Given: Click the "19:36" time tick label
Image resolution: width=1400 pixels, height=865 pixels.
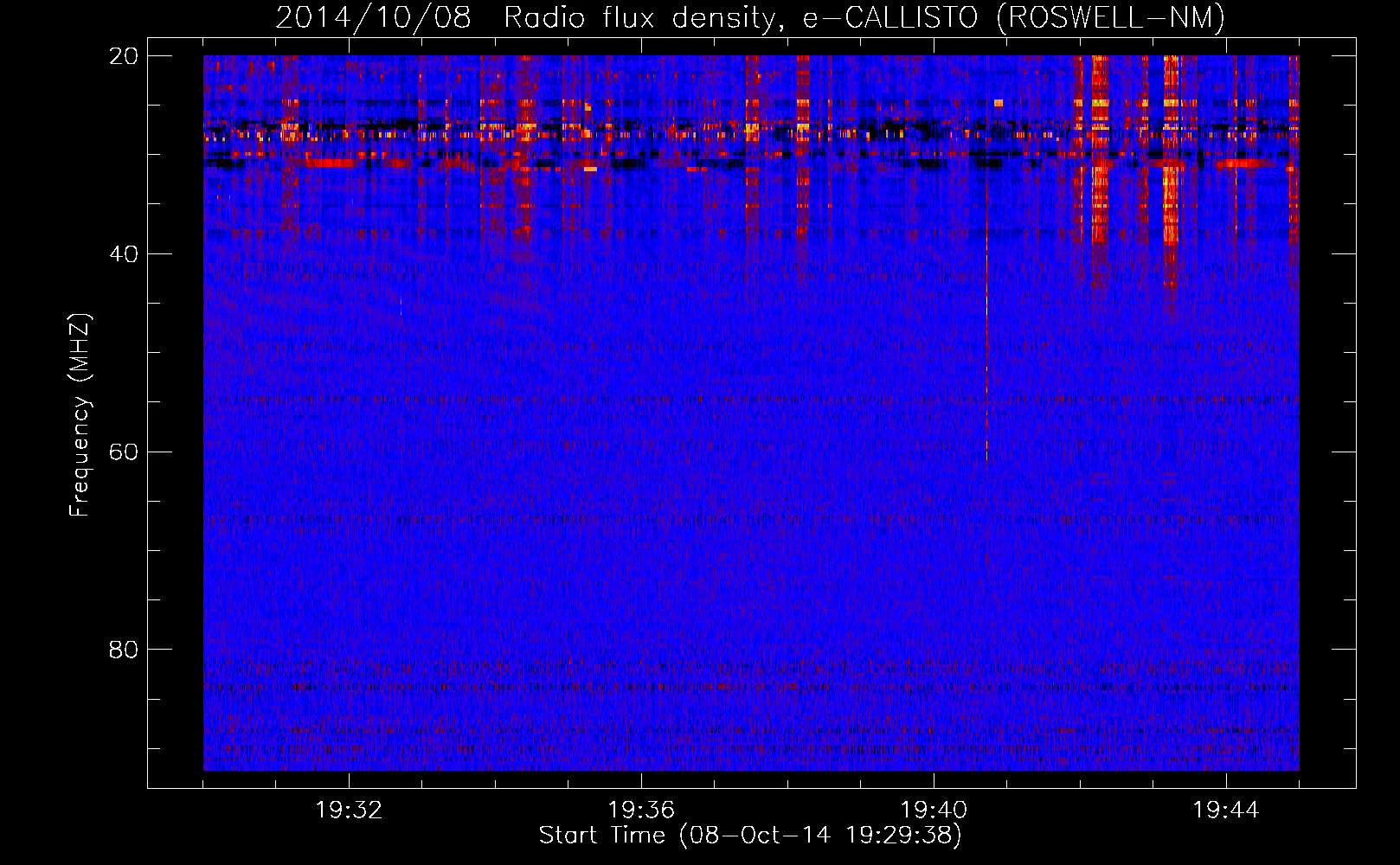Looking at the screenshot, I should pos(641,811).
